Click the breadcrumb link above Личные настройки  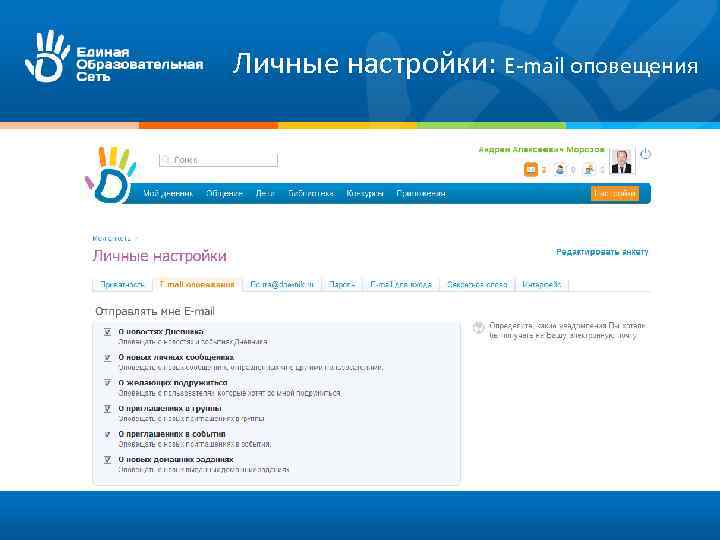(112, 238)
